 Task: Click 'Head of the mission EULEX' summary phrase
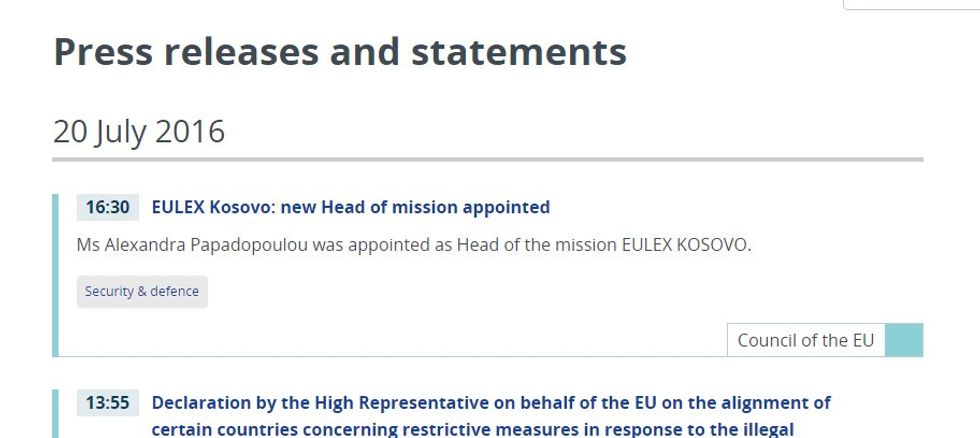click(x=556, y=245)
